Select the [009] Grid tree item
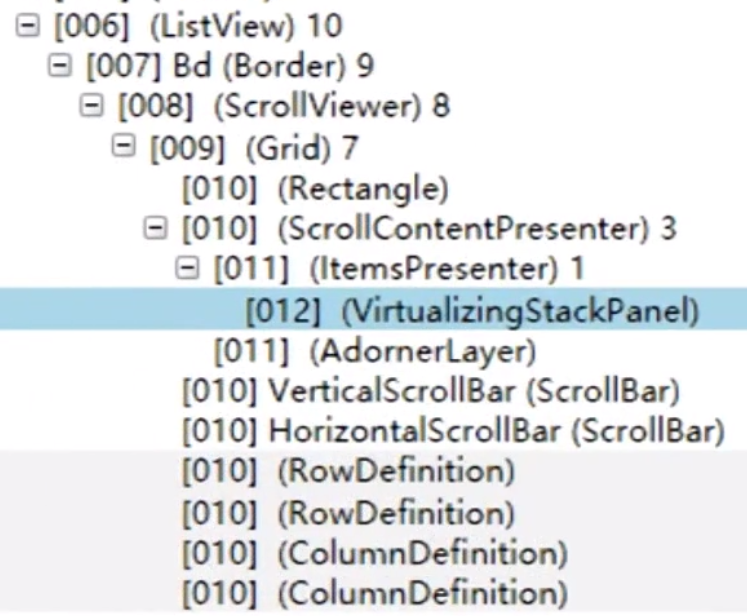The image size is (747, 616). click(253, 148)
